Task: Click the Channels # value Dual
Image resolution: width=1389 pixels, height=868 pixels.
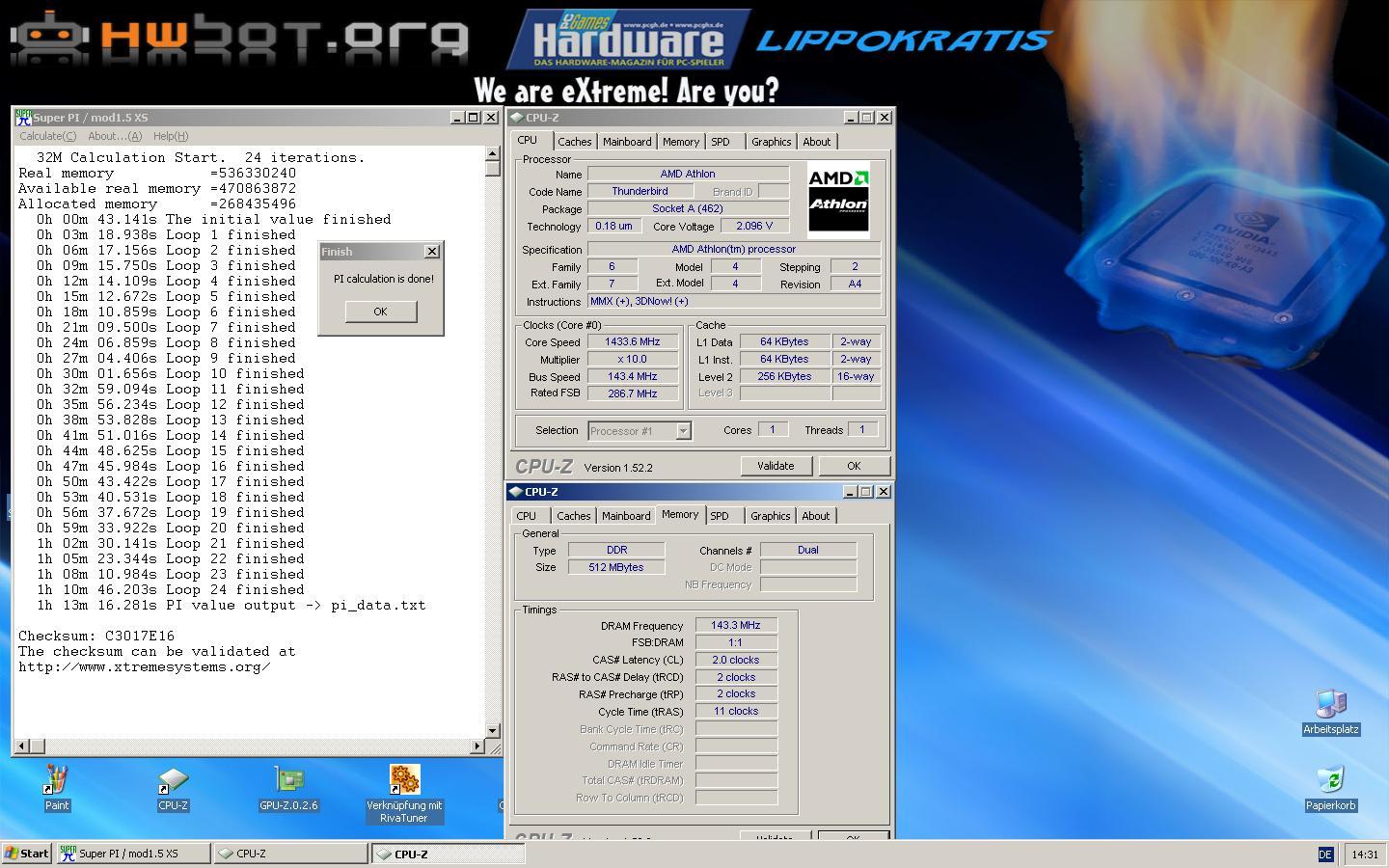Action: pyautogui.click(x=808, y=551)
